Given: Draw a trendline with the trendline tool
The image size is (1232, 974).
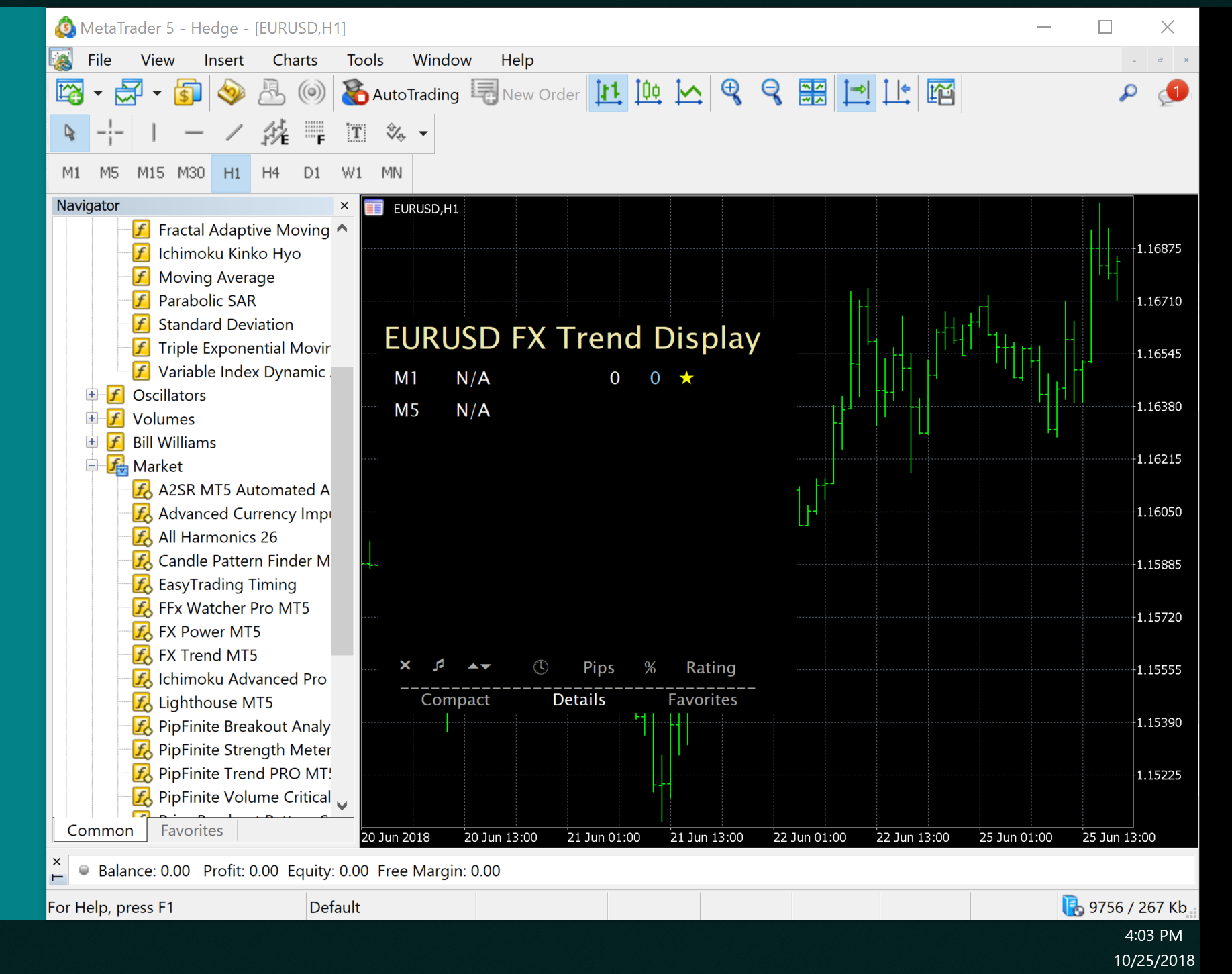Looking at the screenshot, I should pyautogui.click(x=234, y=133).
